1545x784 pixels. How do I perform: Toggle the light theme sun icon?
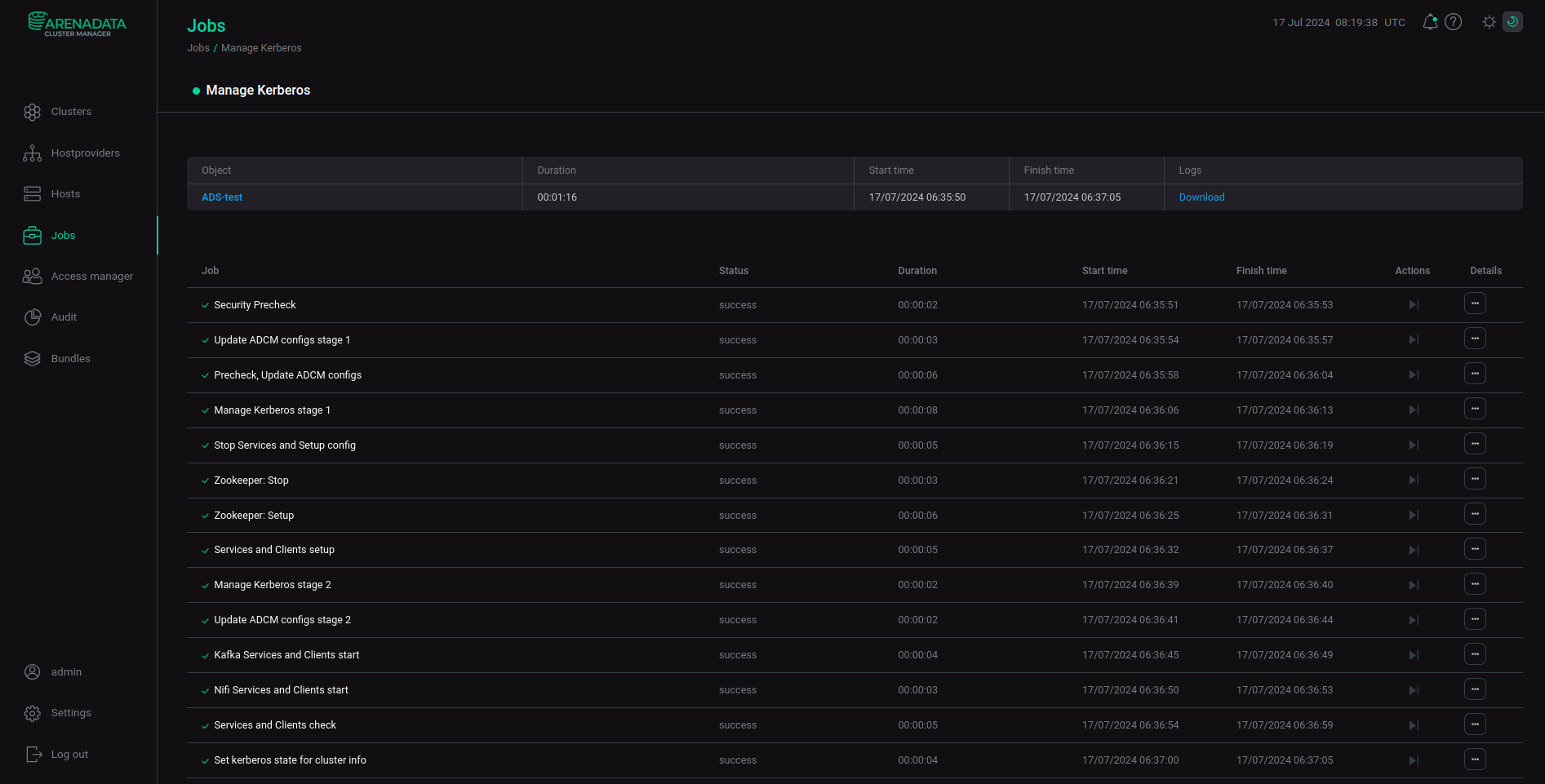1490,22
